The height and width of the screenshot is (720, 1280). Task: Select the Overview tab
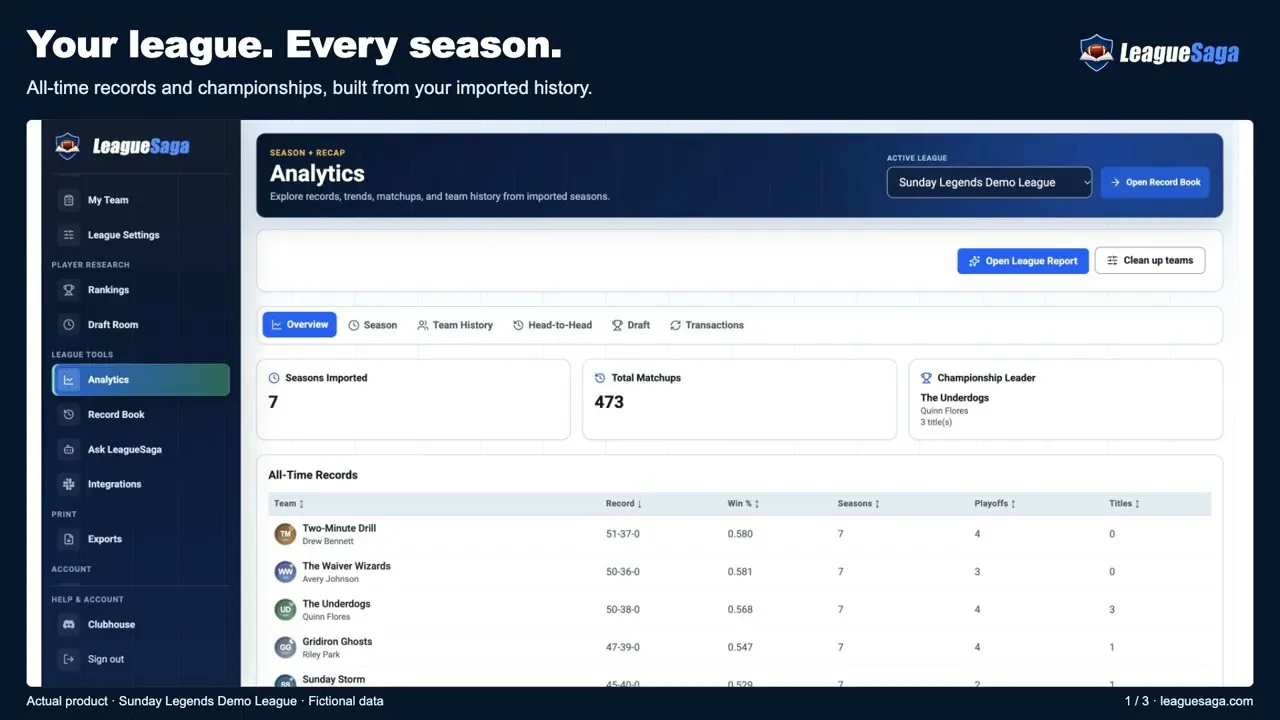click(x=299, y=325)
